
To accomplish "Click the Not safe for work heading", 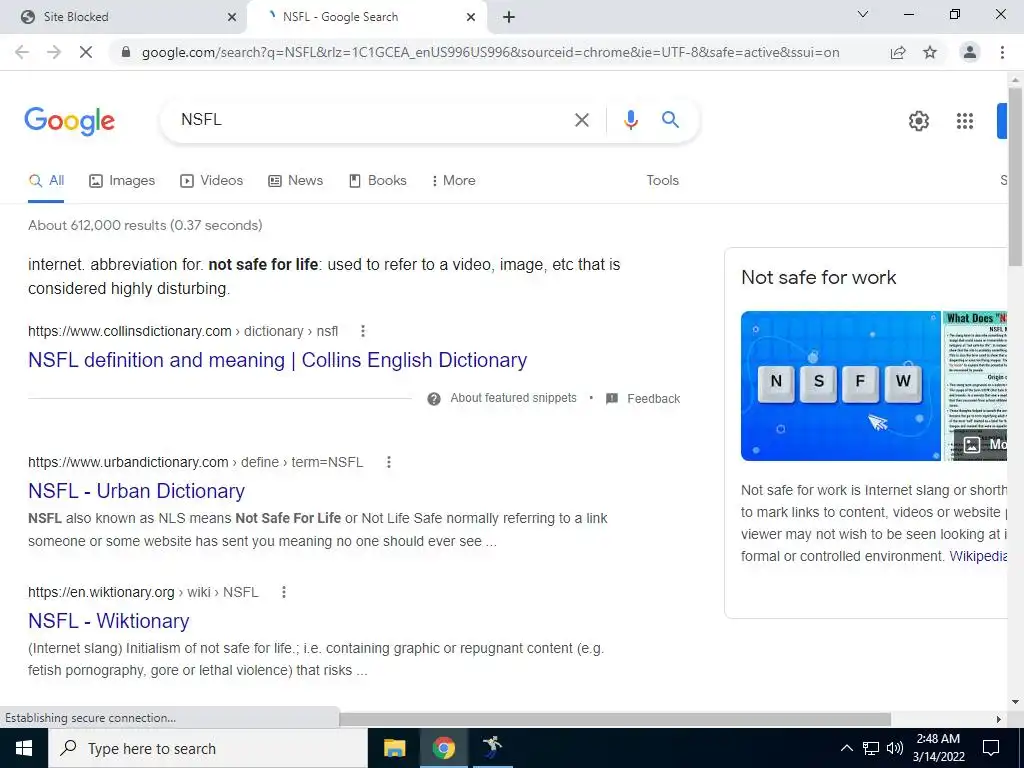I will point(818,278).
